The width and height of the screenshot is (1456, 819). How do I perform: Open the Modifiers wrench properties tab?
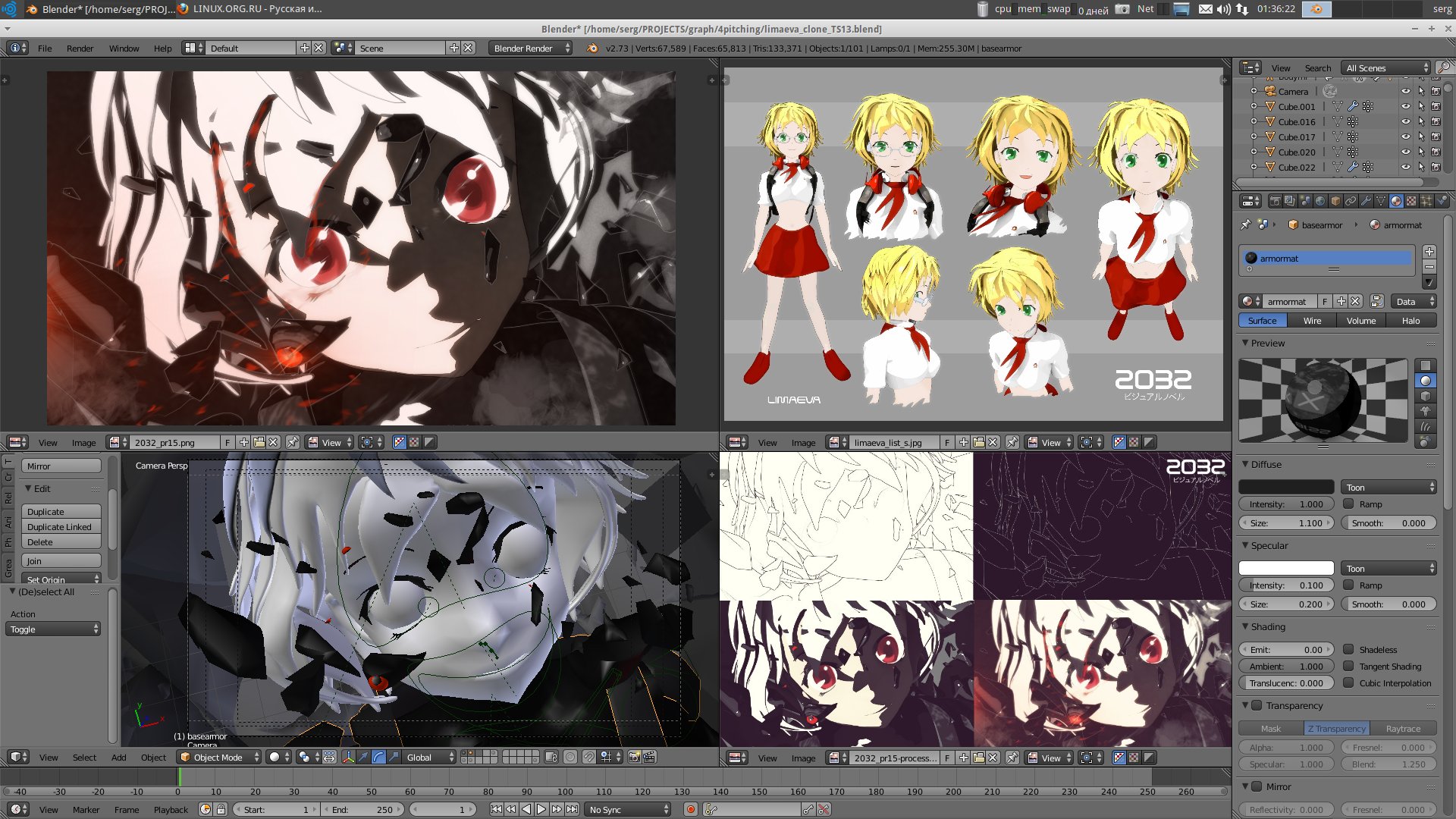1366,201
